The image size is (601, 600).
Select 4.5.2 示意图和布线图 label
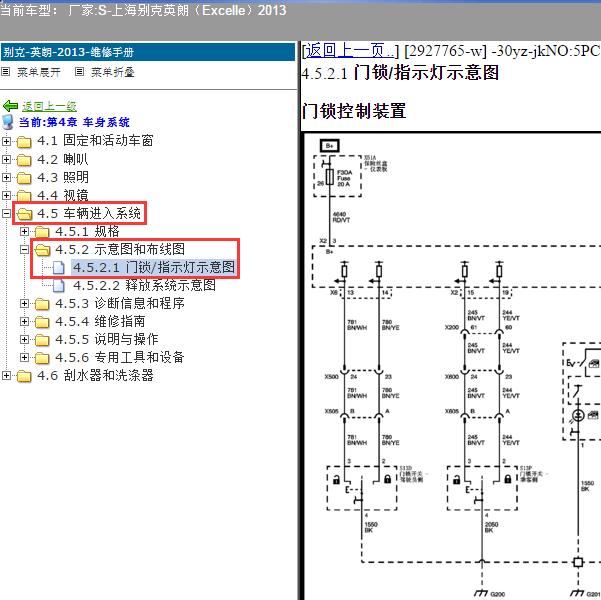[120, 249]
